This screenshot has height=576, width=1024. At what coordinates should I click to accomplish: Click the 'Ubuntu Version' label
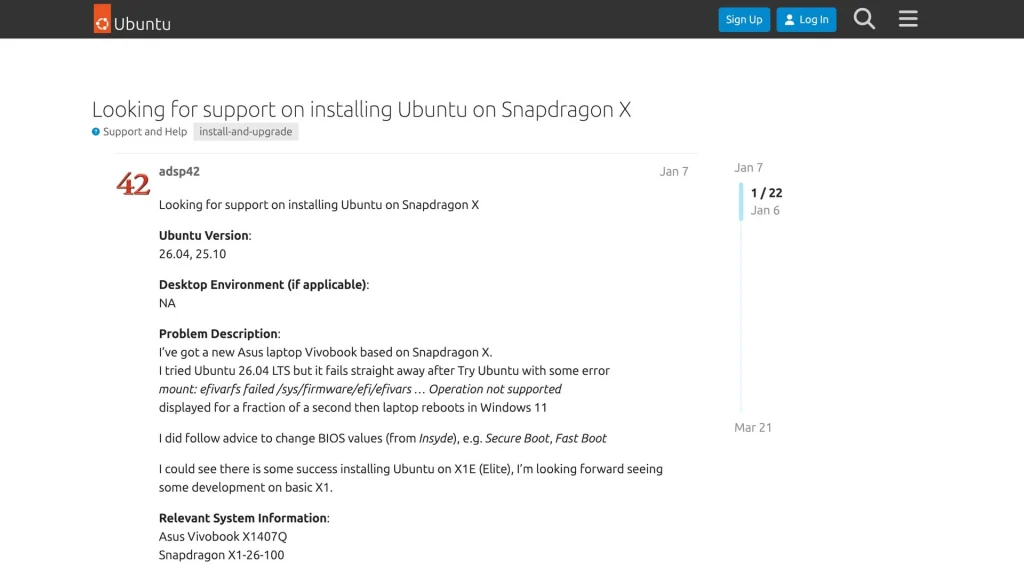[204, 235]
